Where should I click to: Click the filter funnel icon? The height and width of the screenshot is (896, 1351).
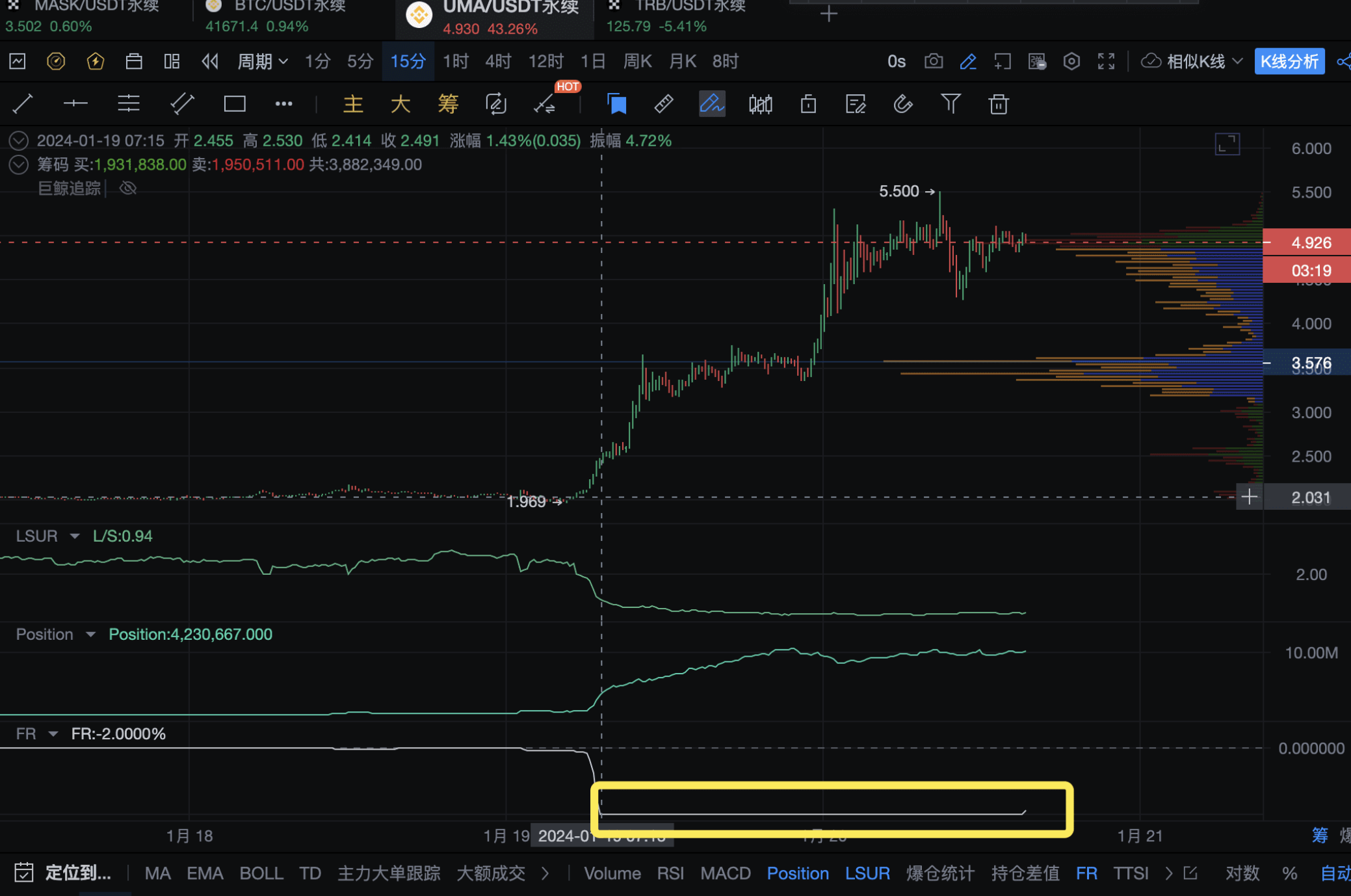tap(951, 104)
